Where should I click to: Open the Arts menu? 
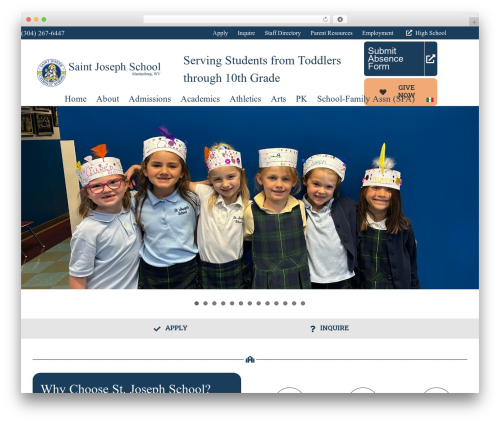tap(278, 99)
